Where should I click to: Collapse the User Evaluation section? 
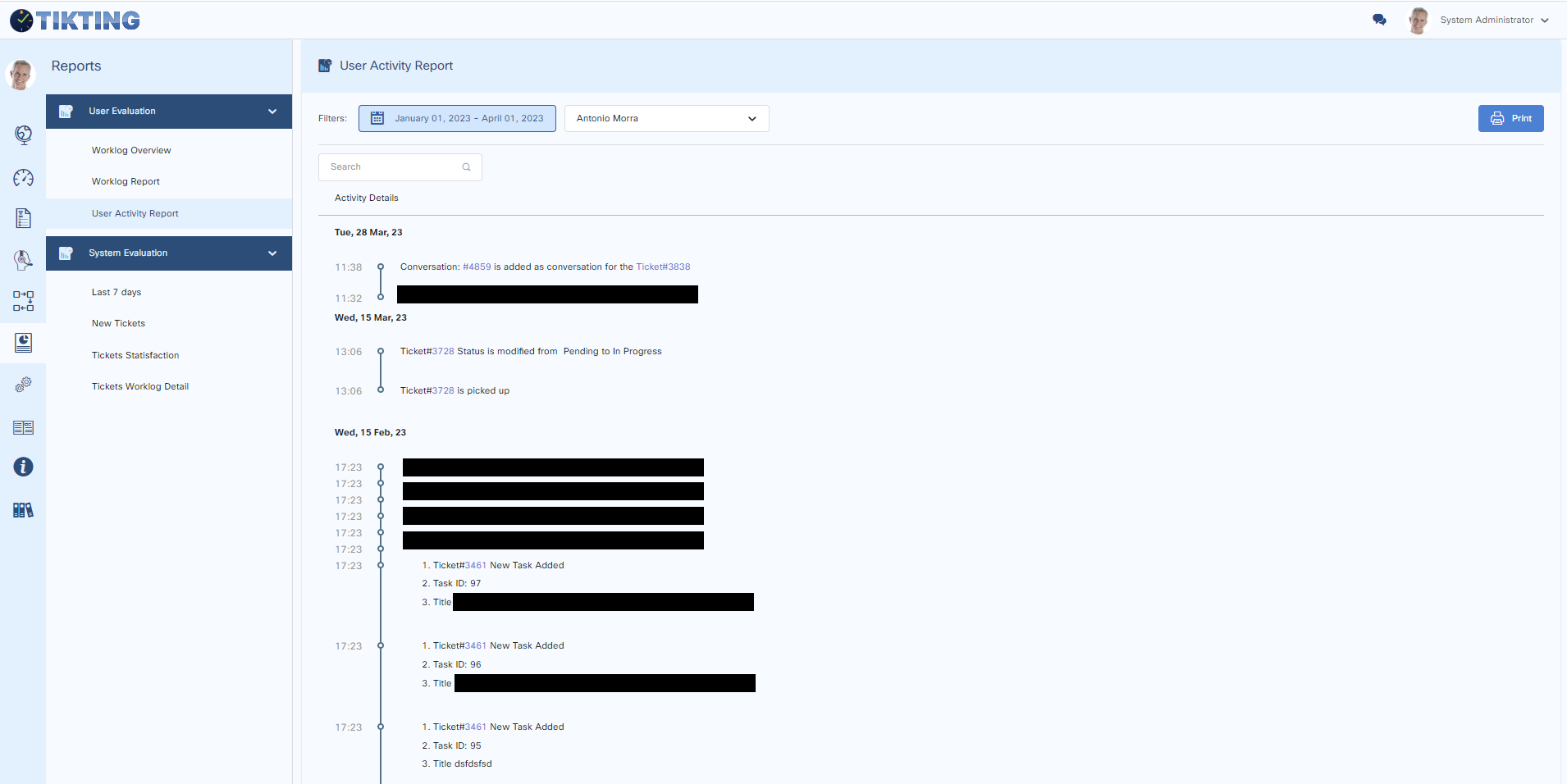click(272, 112)
